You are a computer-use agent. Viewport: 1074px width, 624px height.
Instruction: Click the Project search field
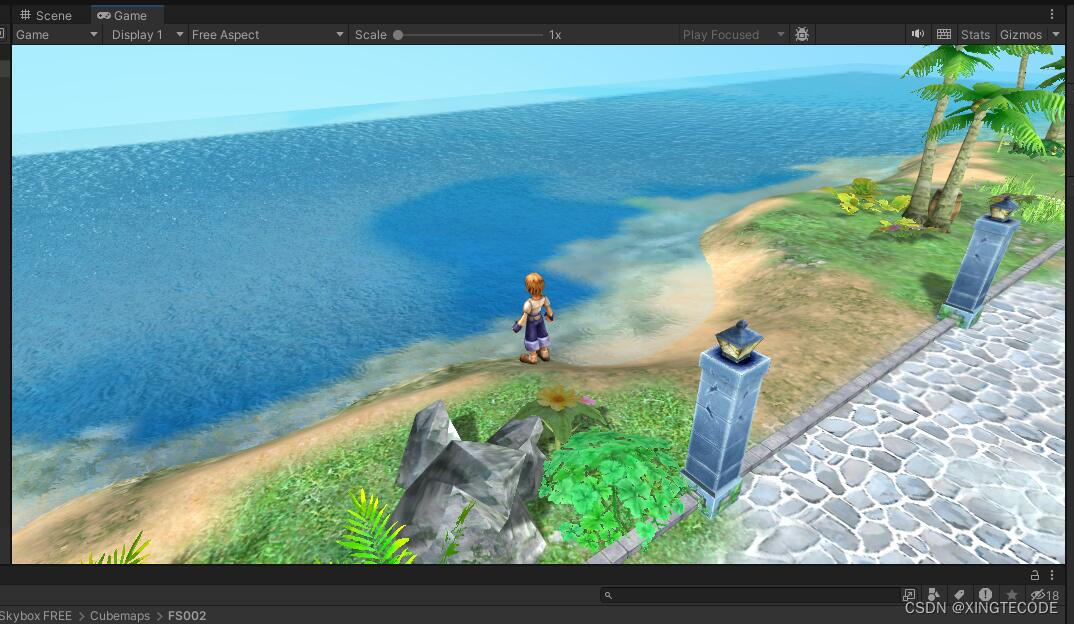point(749,595)
